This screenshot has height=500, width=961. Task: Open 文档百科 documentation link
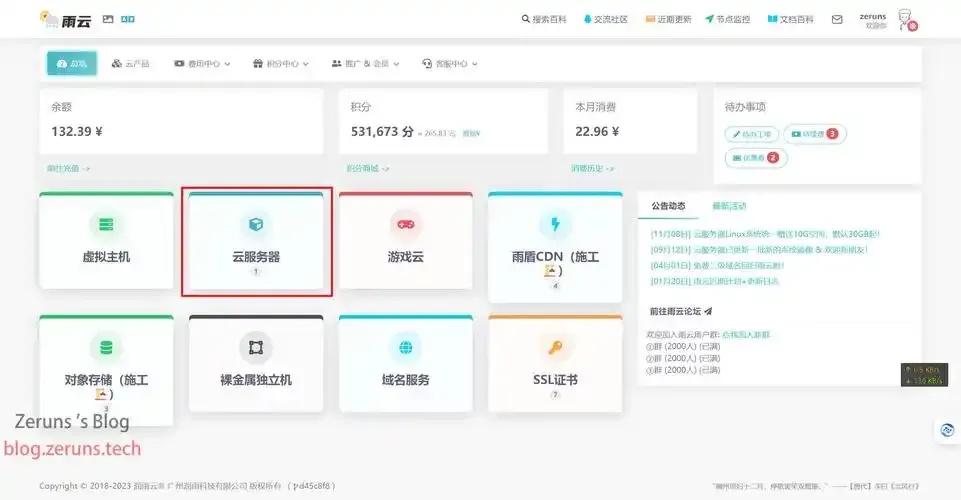pyautogui.click(x=791, y=20)
